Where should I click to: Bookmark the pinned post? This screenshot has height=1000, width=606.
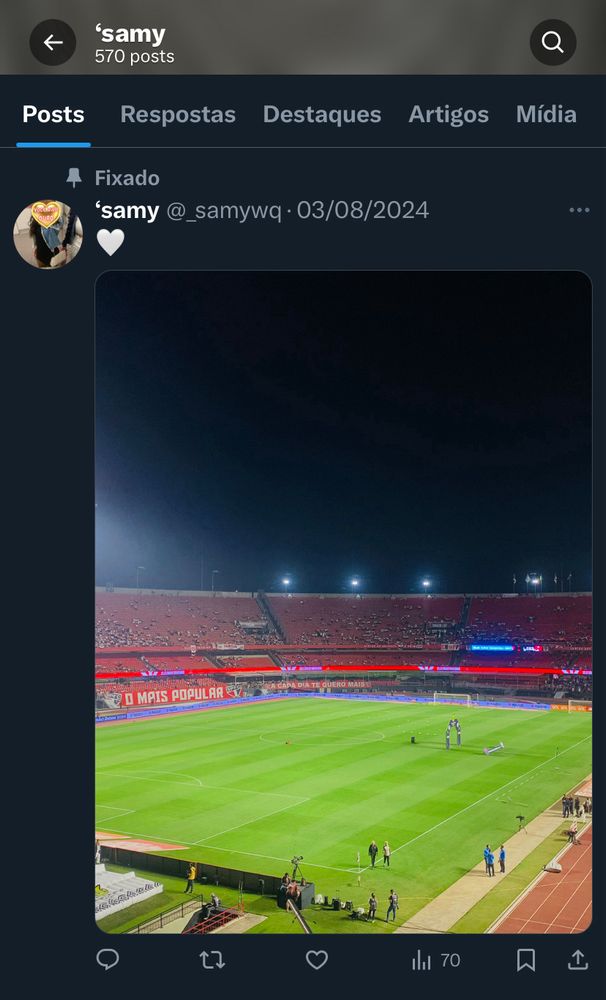[x=526, y=959]
